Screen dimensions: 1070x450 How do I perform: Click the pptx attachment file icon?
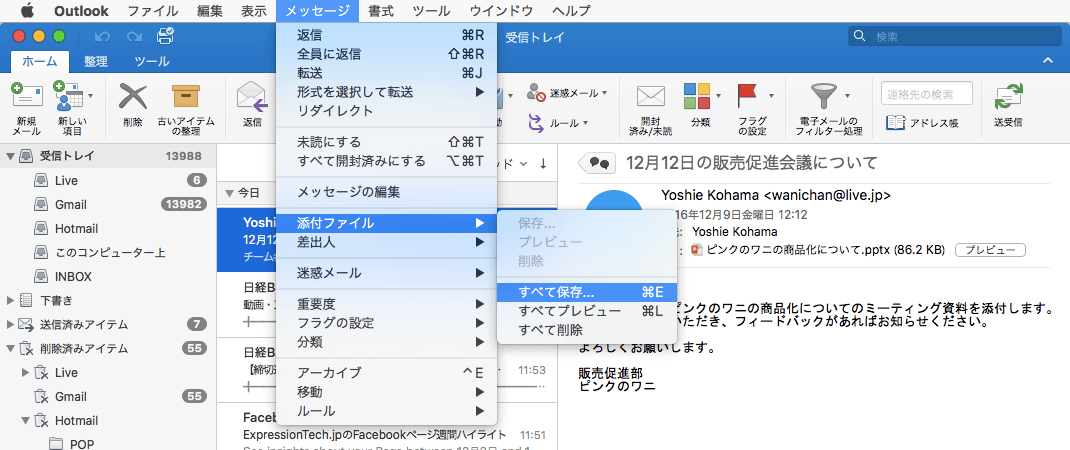coord(697,249)
